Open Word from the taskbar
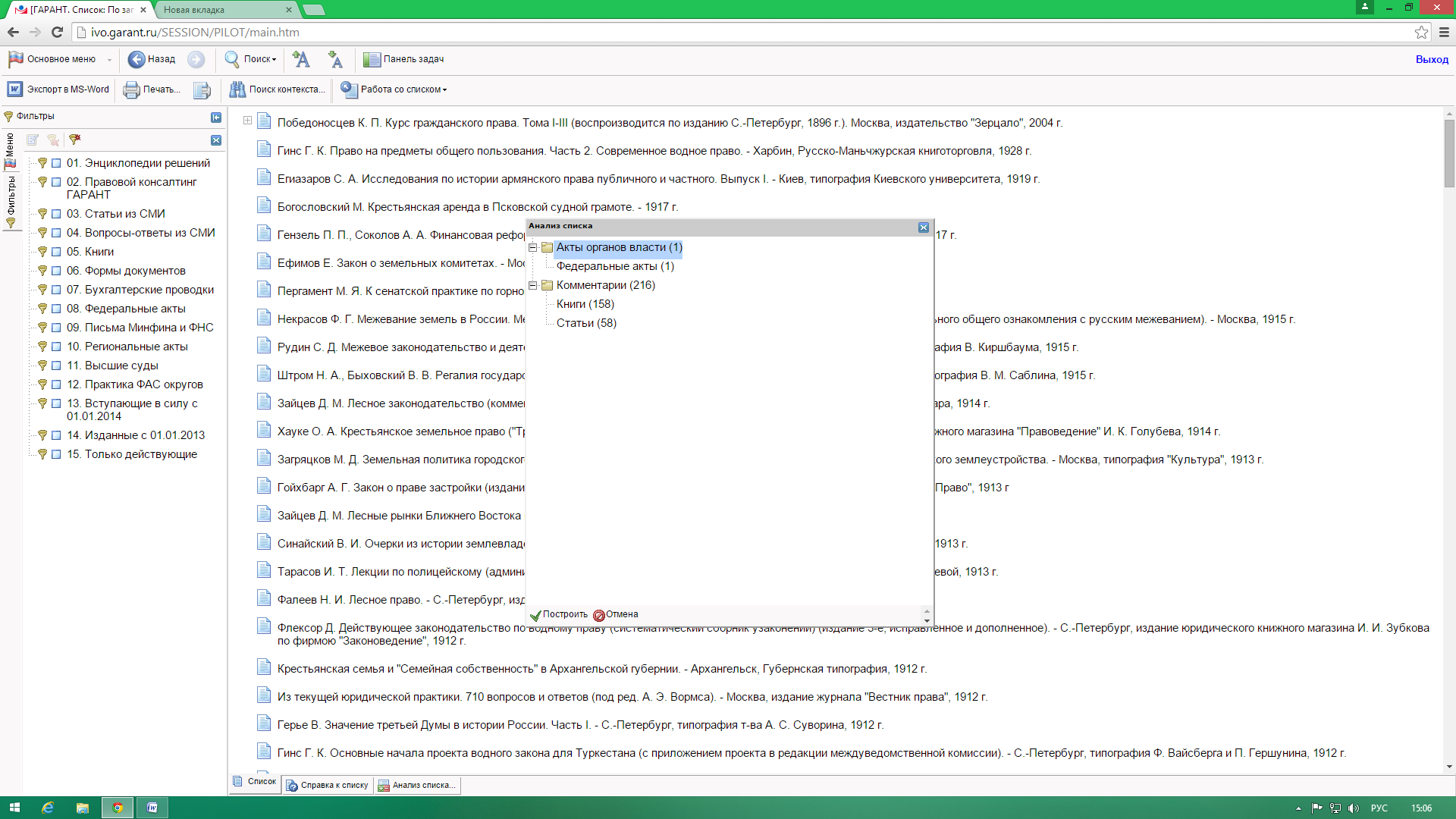 pyautogui.click(x=152, y=808)
